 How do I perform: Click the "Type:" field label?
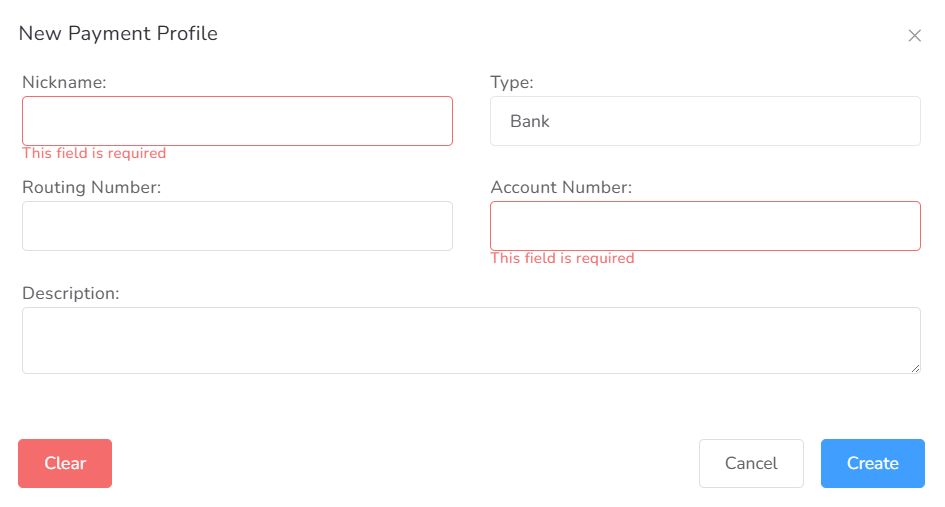point(512,82)
